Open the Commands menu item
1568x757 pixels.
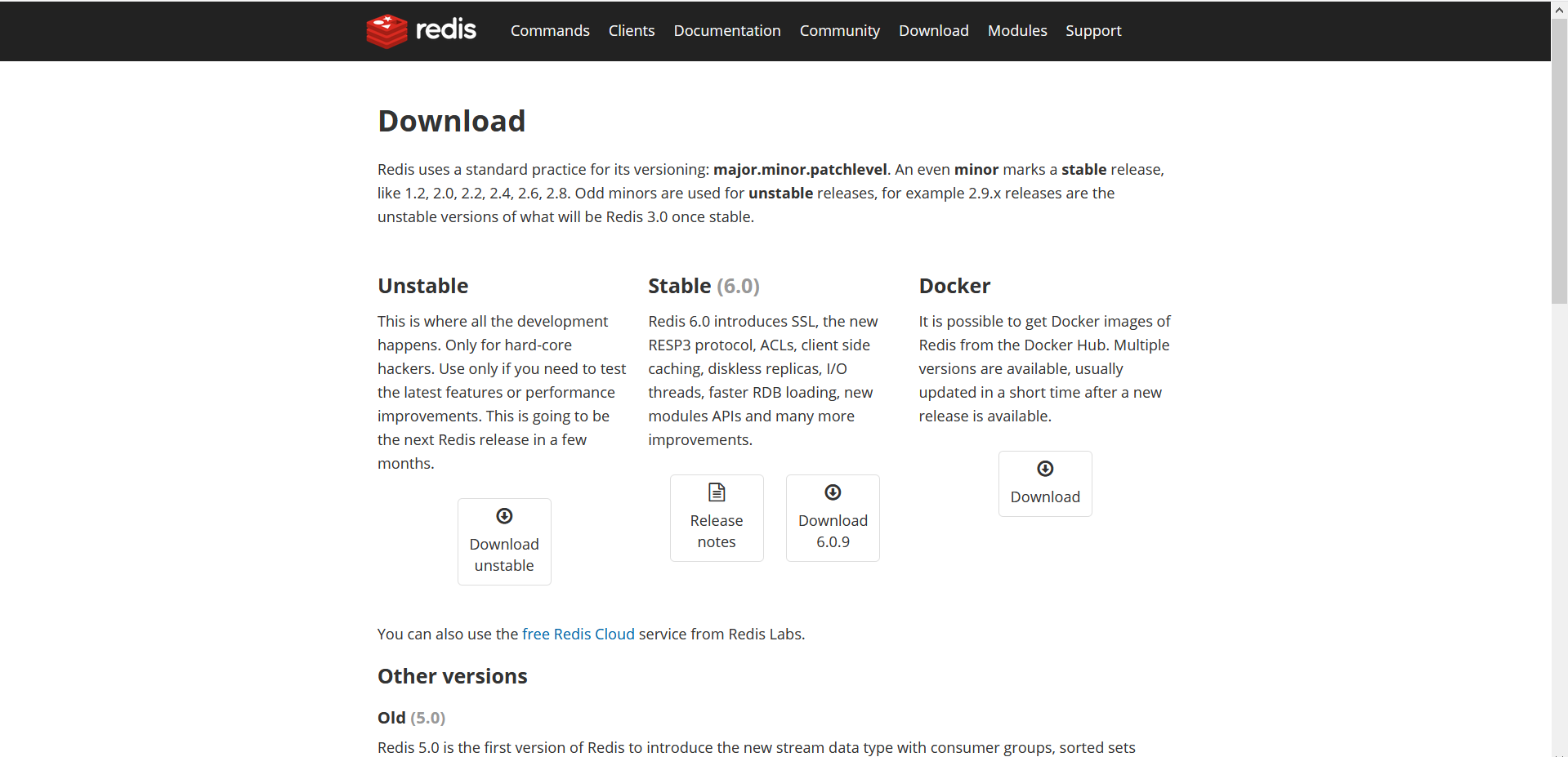pyautogui.click(x=550, y=31)
